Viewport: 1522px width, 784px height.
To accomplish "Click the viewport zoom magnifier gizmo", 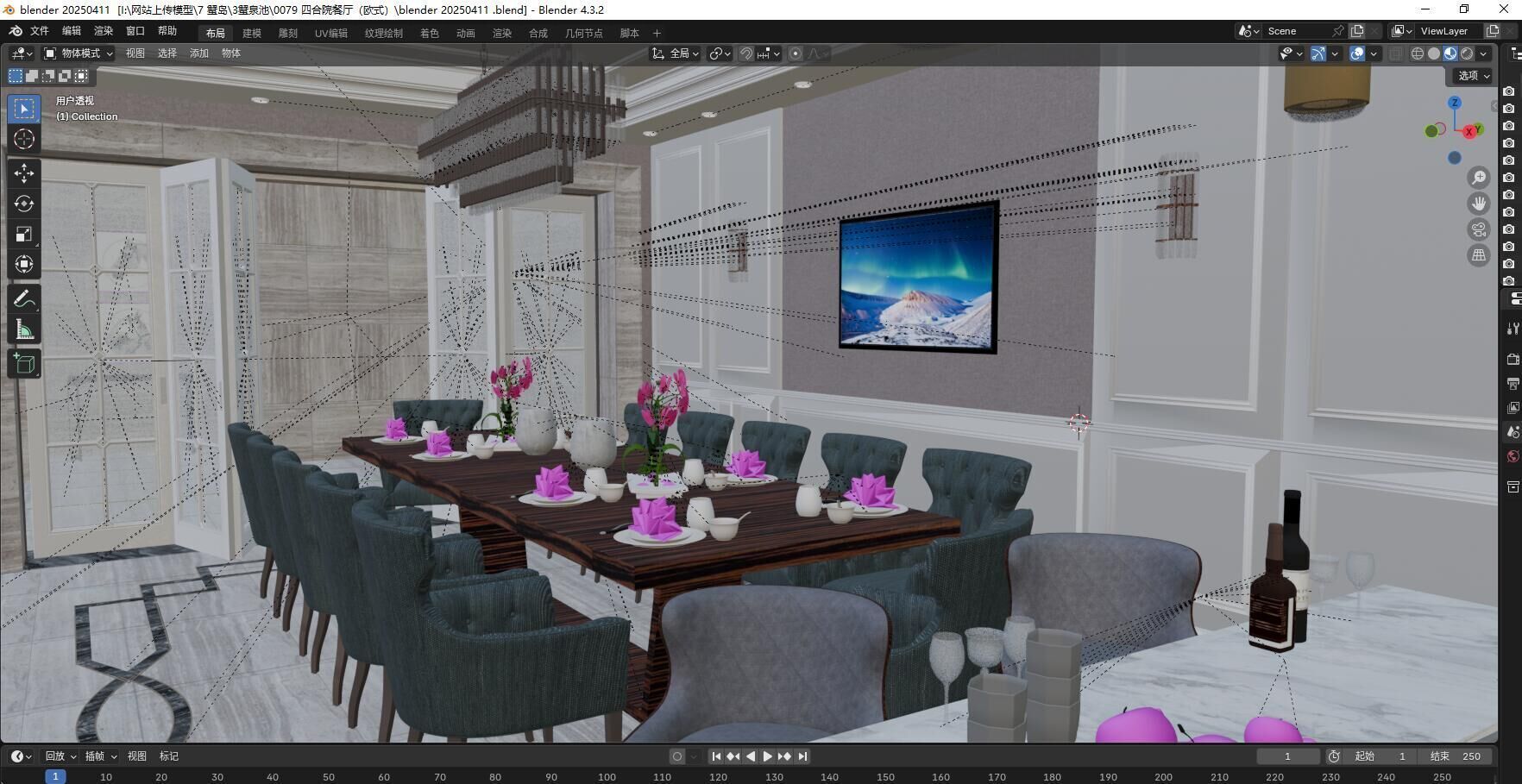I will point(1479,178).
